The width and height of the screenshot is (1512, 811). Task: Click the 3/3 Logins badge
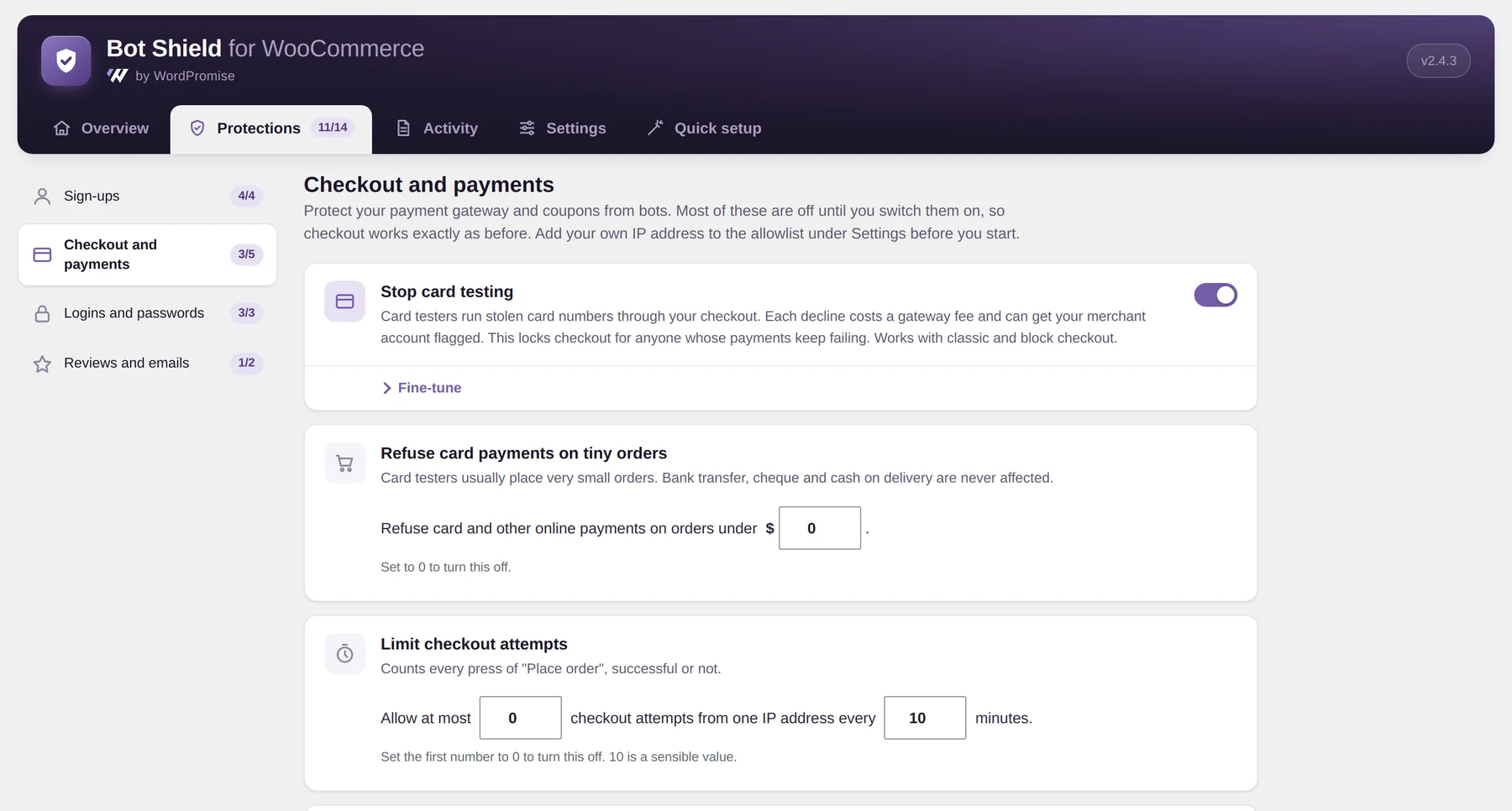coord(246,313)
